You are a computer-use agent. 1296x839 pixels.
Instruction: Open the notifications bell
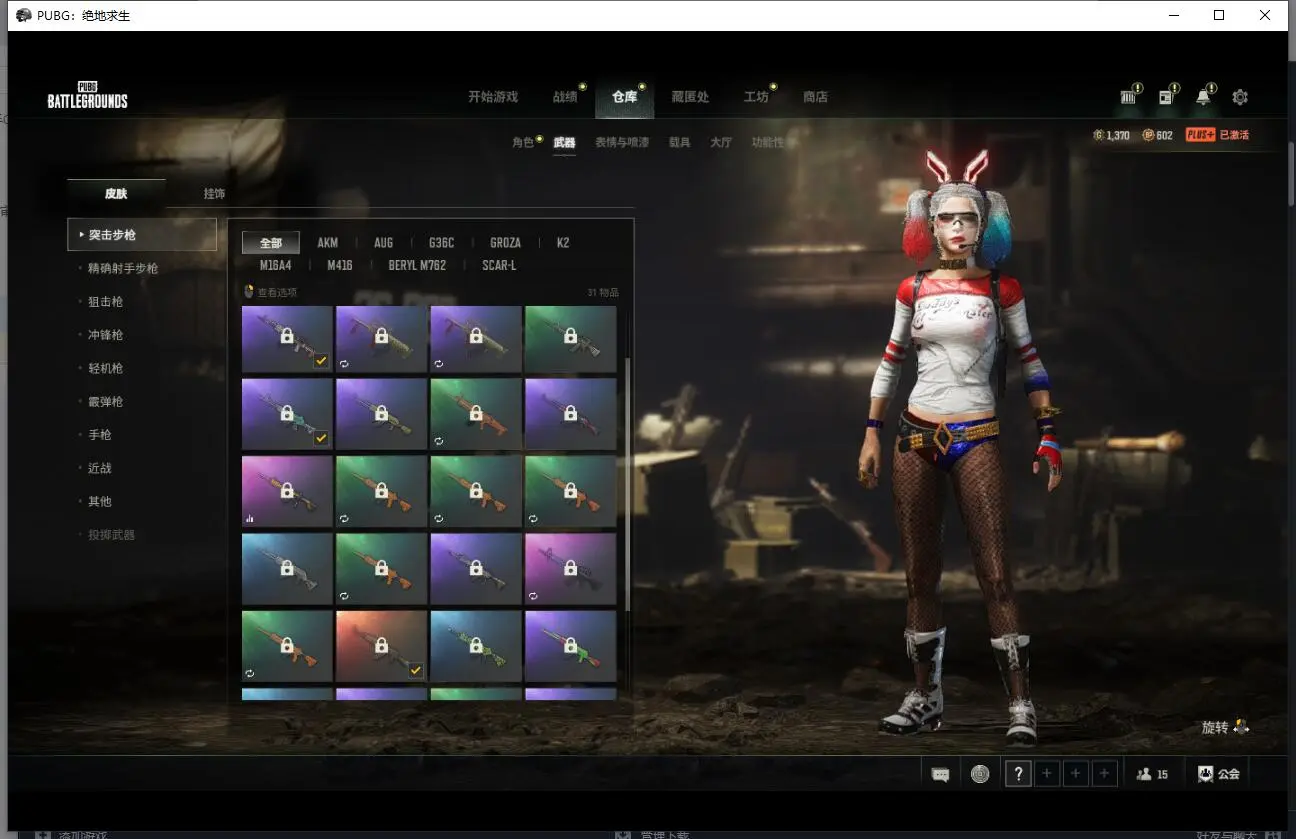(x=1203, y=97)
